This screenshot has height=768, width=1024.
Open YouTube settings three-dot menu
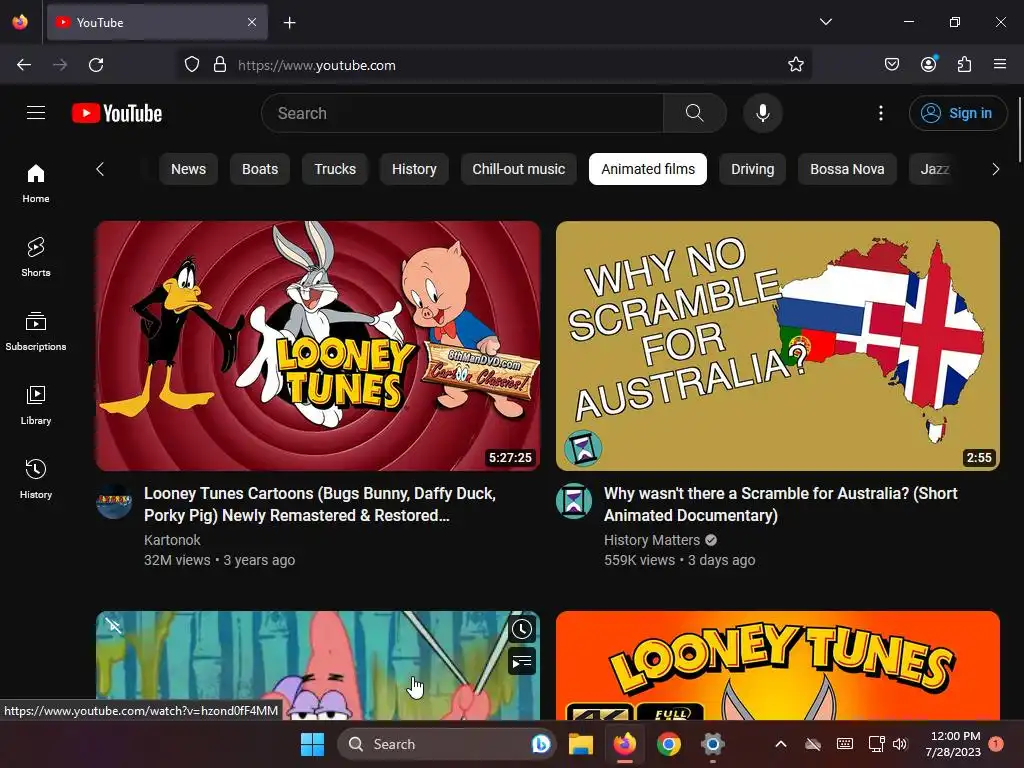point(880,113)
